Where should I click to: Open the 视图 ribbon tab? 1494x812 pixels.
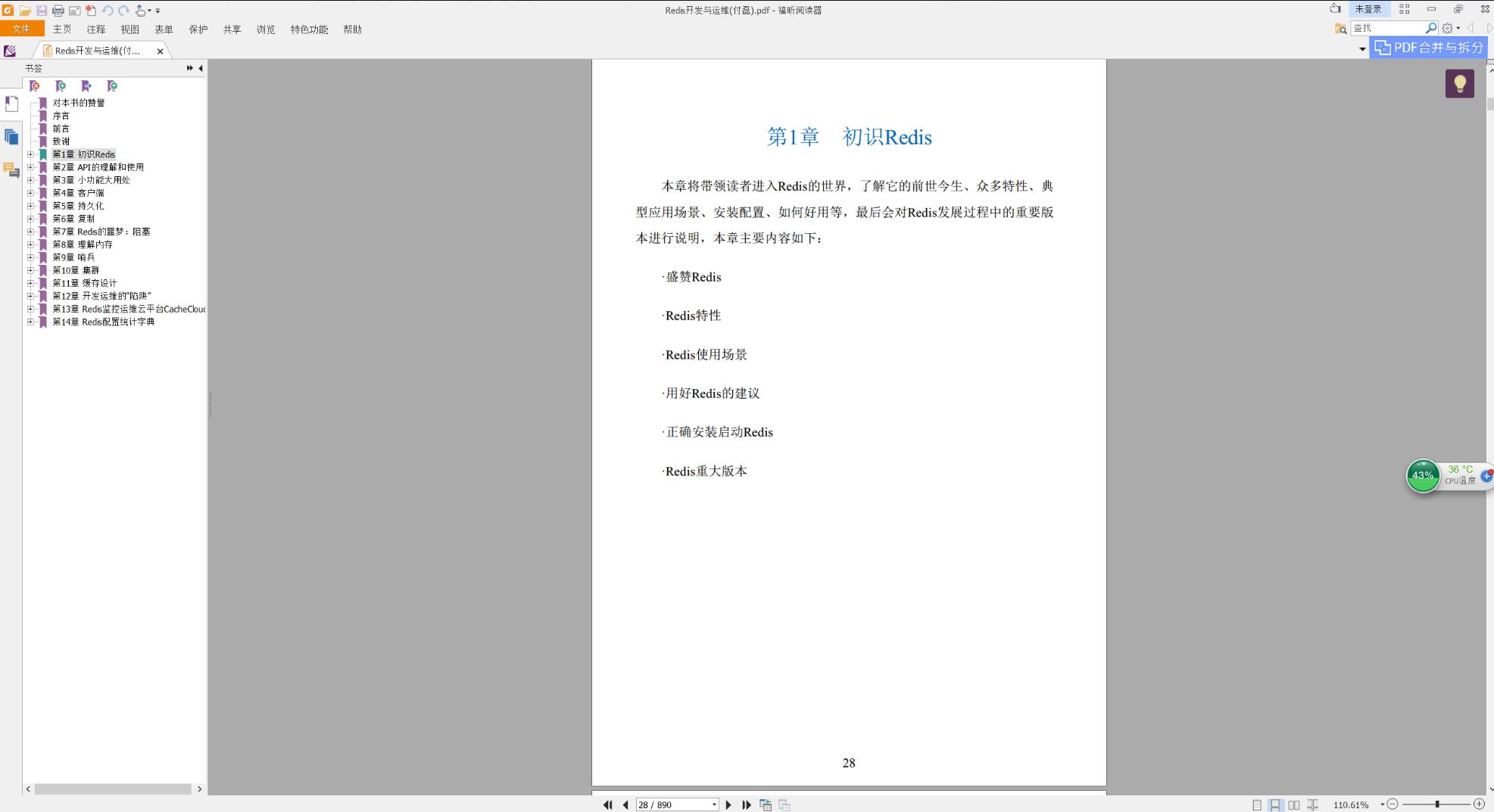tap(130, 30)
